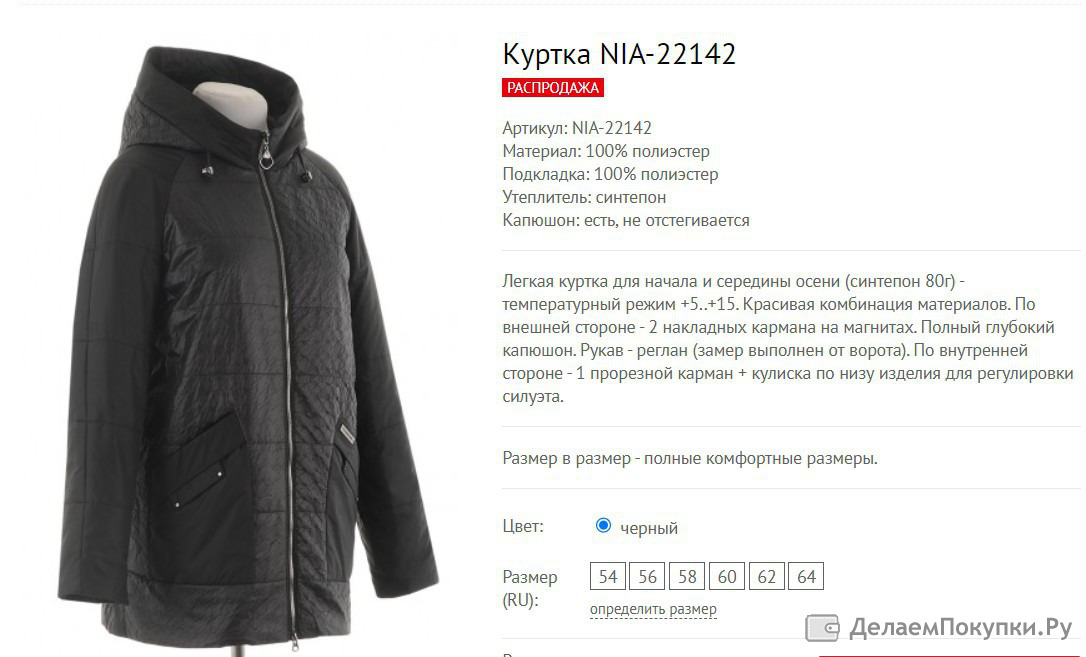
Task: Select size 60 box
Action: click(727, 576)
